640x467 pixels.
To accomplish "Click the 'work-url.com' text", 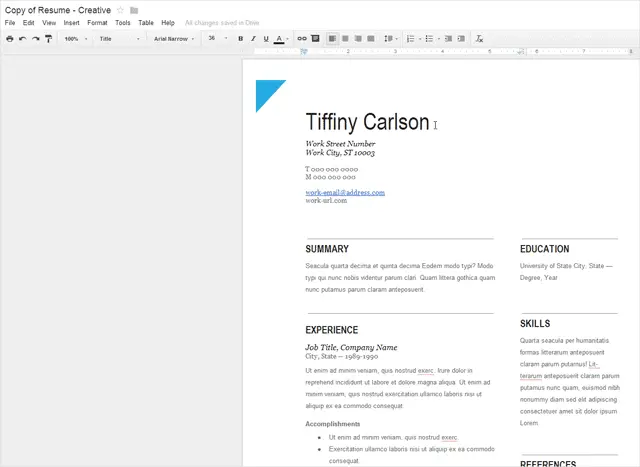I will (326, 200).
